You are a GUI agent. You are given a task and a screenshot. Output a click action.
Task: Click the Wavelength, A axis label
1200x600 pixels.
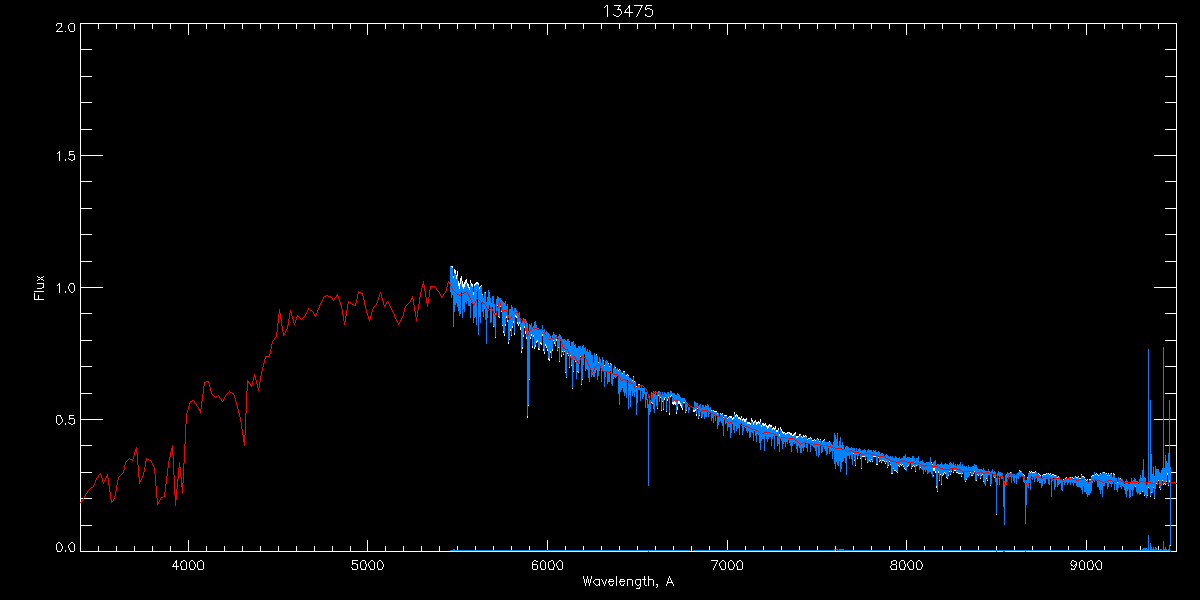628,582
